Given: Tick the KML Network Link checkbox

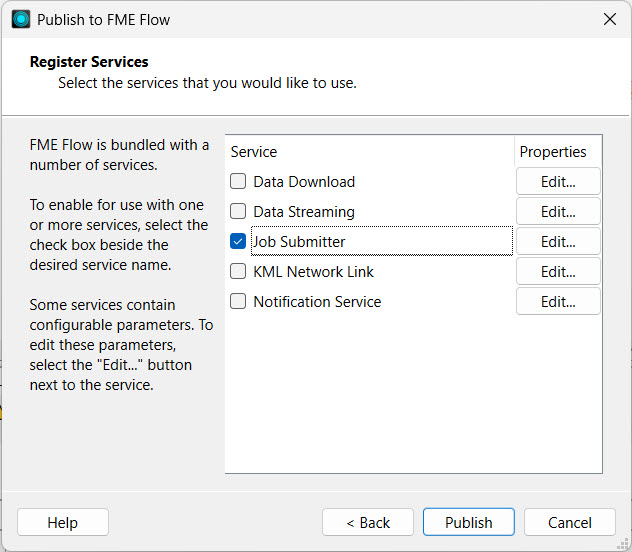Looking at the screenshot, I should click(x=238, y=272).
